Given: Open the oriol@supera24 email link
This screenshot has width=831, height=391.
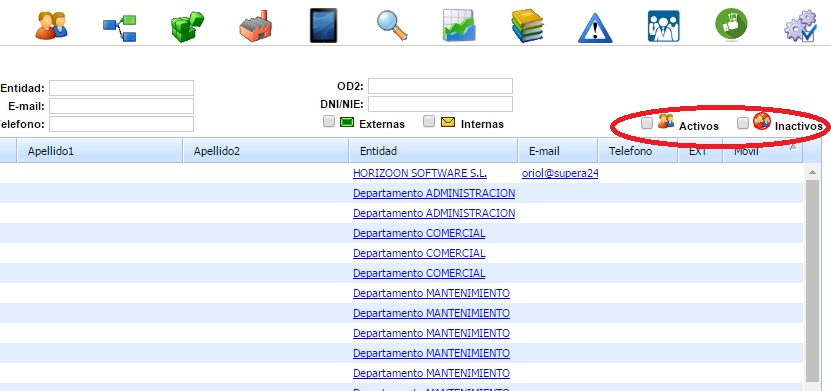Looking at the screenshot, I should coord(560,173).
